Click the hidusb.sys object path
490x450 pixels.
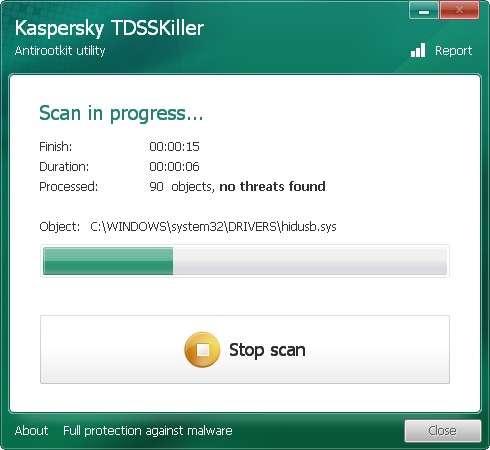[x=213, y=227]
